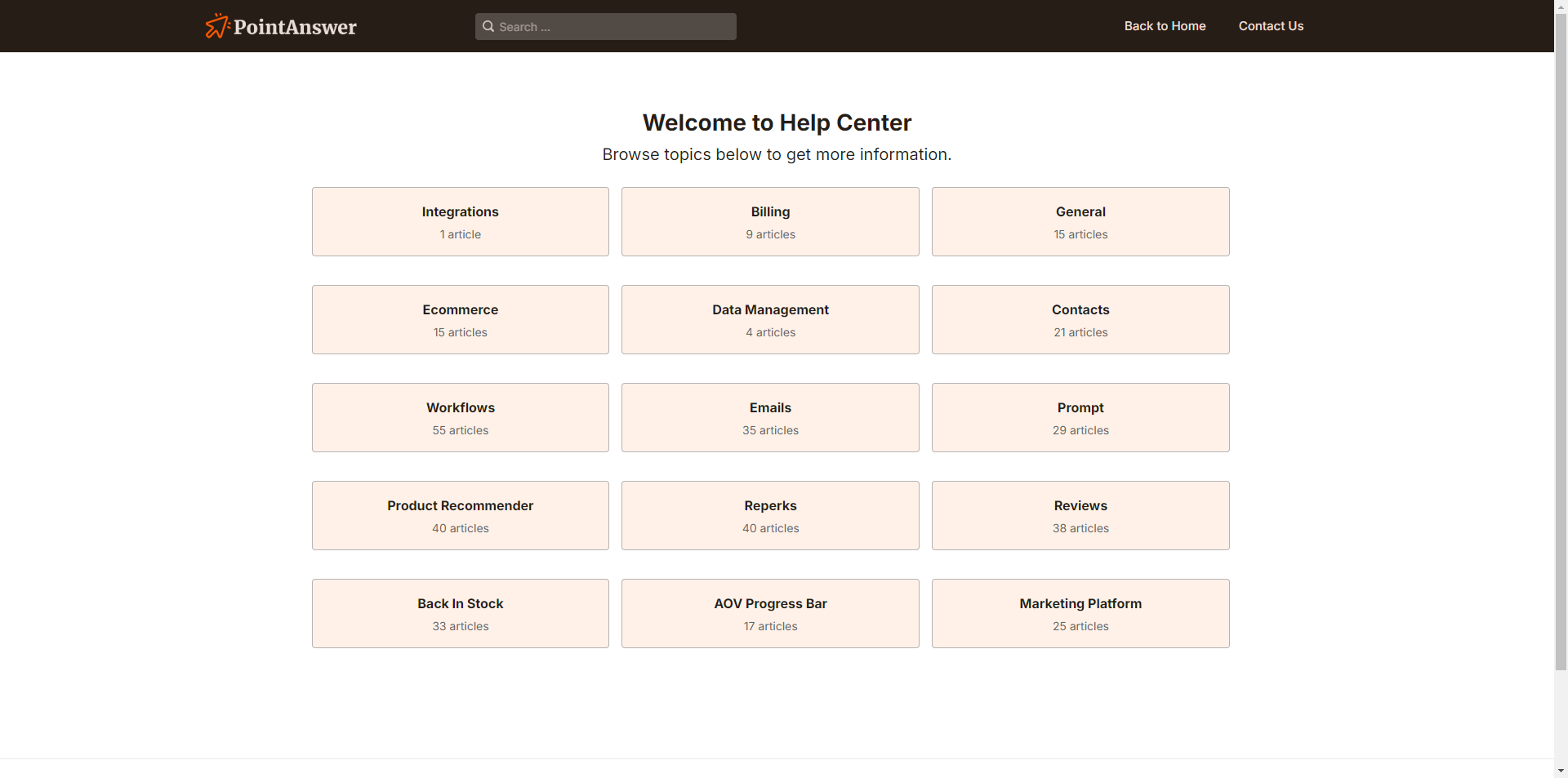Select the Prompt topic card
The height and width of the screenshot is (778, 1568).
coord(1080,417)
